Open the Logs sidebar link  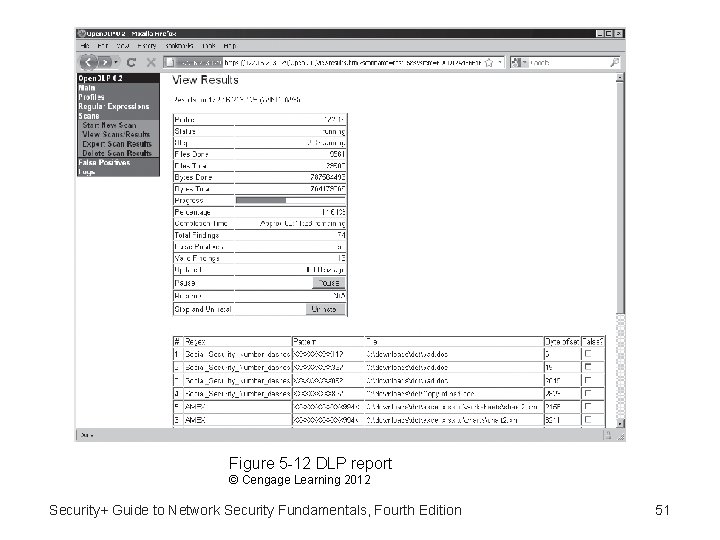click(86, 172)
